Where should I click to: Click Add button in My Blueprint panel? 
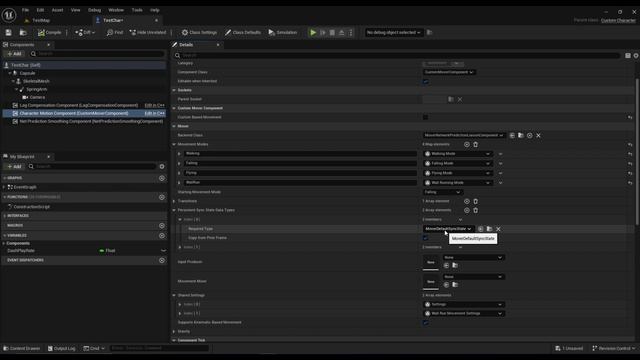14,166
